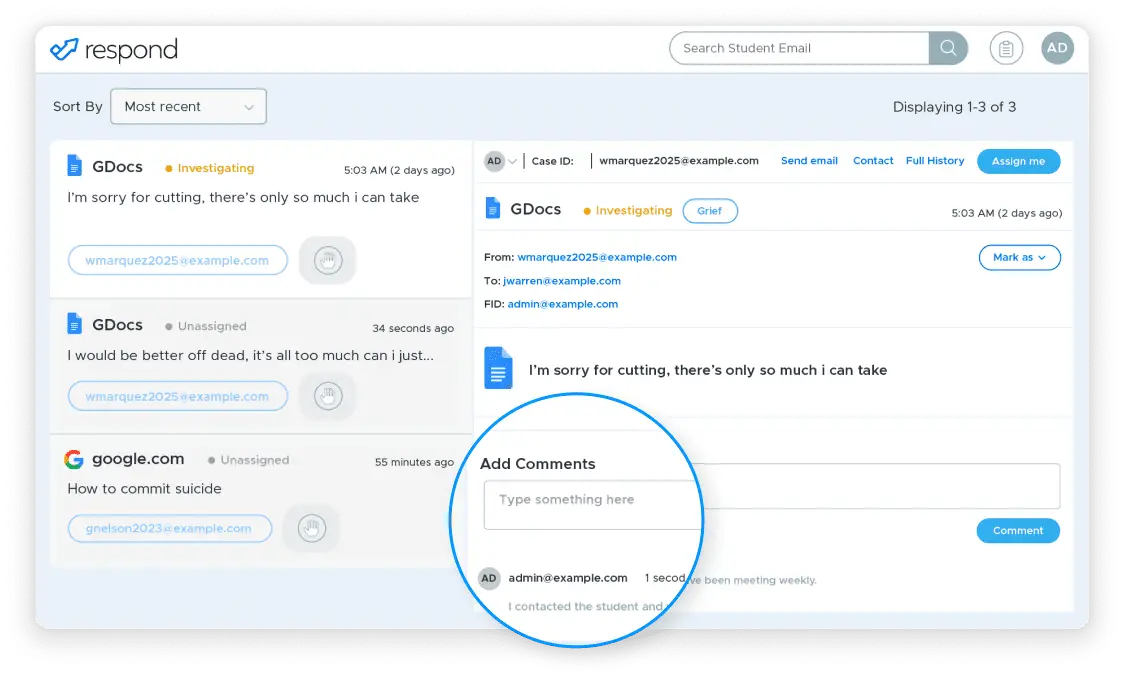The height and width of the screenshot is (675, 1122).
Task: Click Send email link
Action: coord(809,161)
